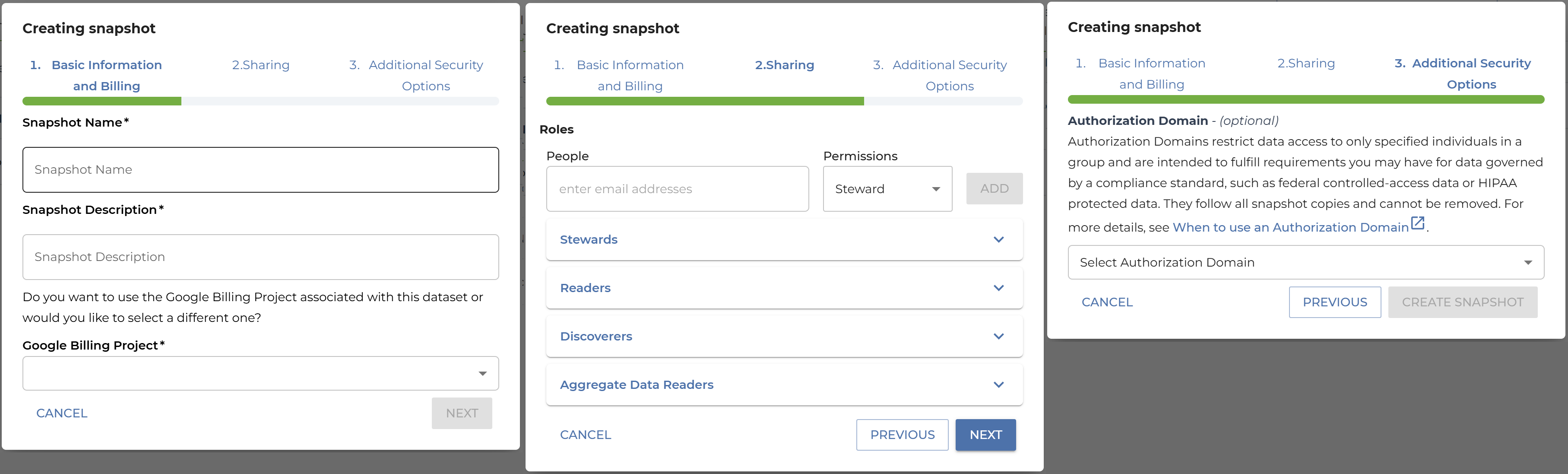1568x474 pixels.
Task: Click the Roles heading text
Action: point(556,129)
